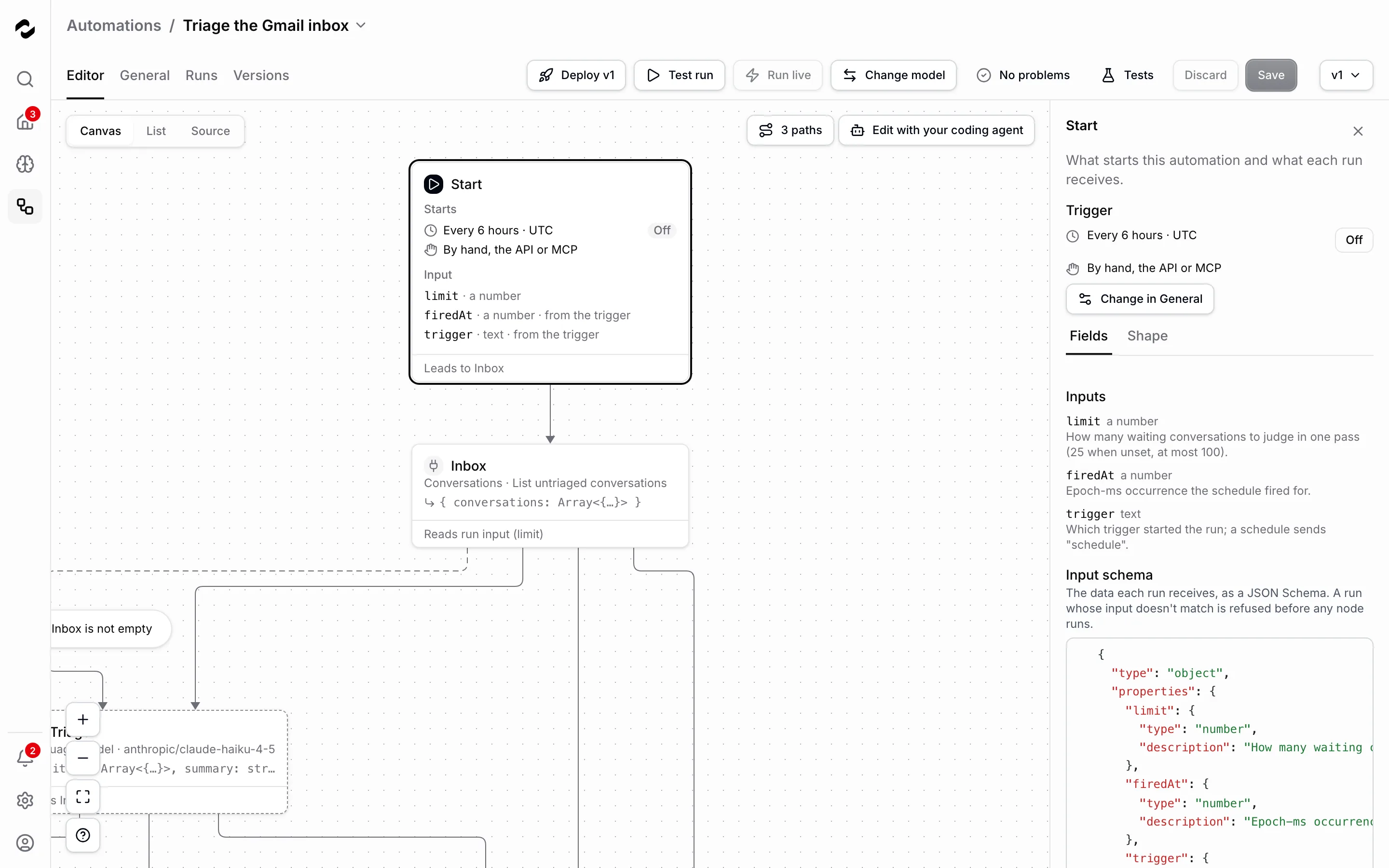Click the Inbox node plug icon
Image resolution: width=1389 pixels, height=868 pixels.
pyautogui.click(x=434, y=465)
